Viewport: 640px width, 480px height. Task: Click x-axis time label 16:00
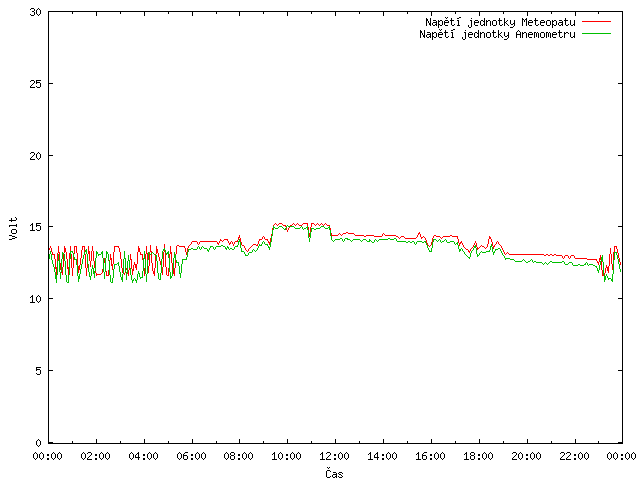pyautogui.click(x=431, y=456)
